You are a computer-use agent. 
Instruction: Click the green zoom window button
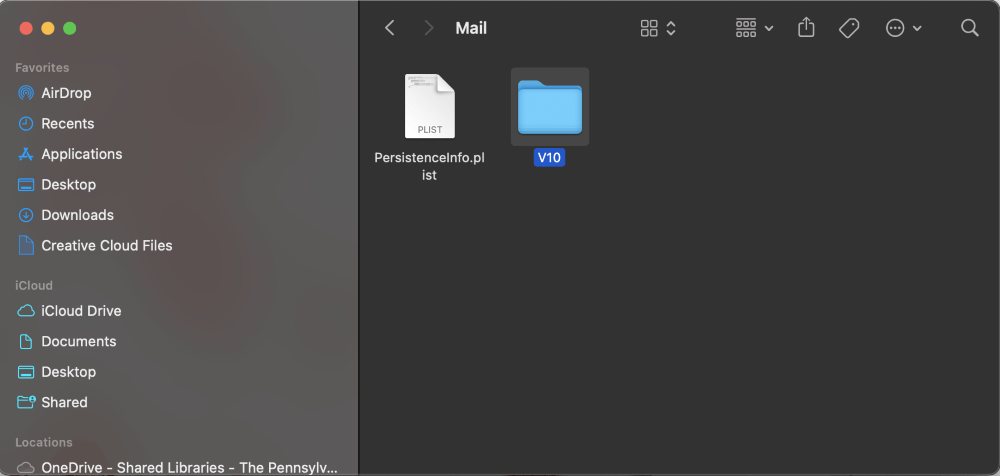coord(70,28)
